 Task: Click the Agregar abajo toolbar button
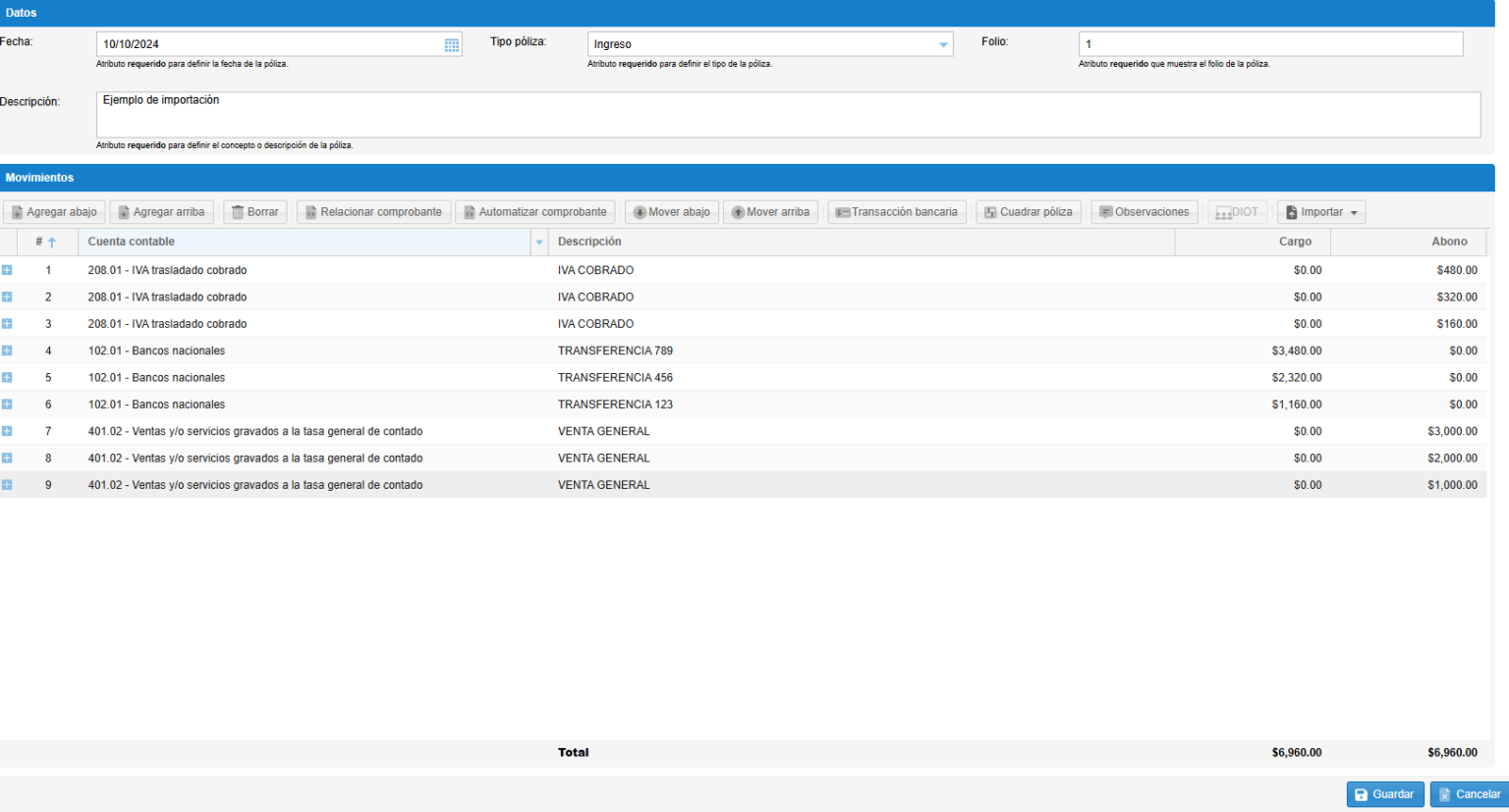54,212
